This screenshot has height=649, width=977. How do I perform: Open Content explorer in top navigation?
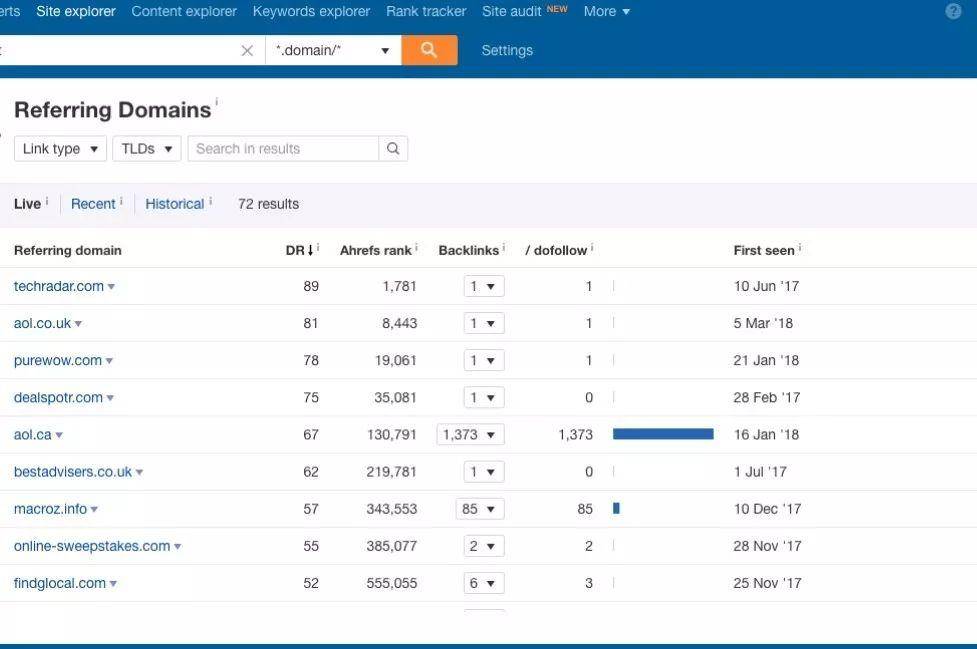click(x=184, y=11)
